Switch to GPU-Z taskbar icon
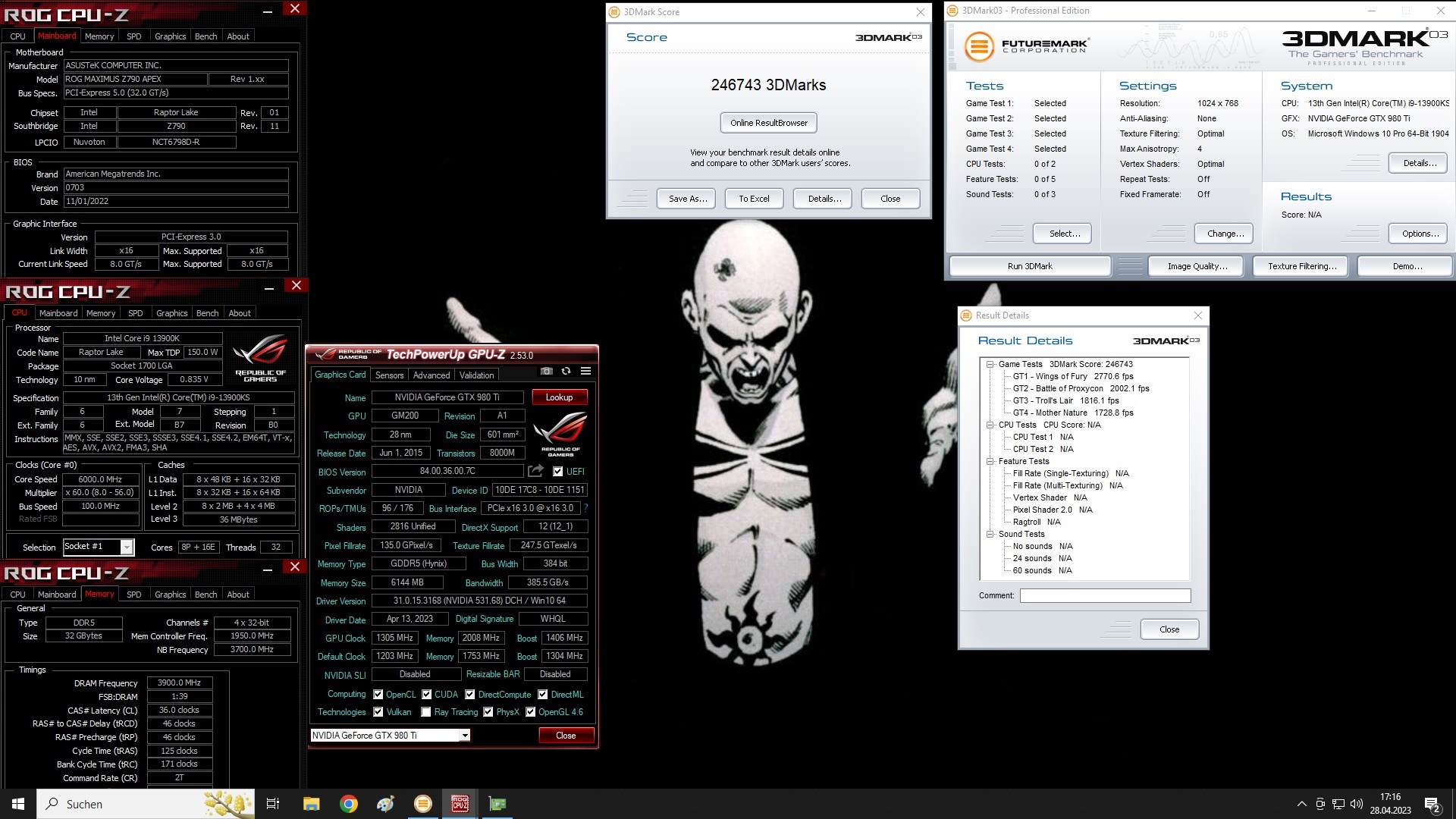Image resolution: width=1456 pixels, height=819 pixels. pyautogui.click(x=497, y=804)
